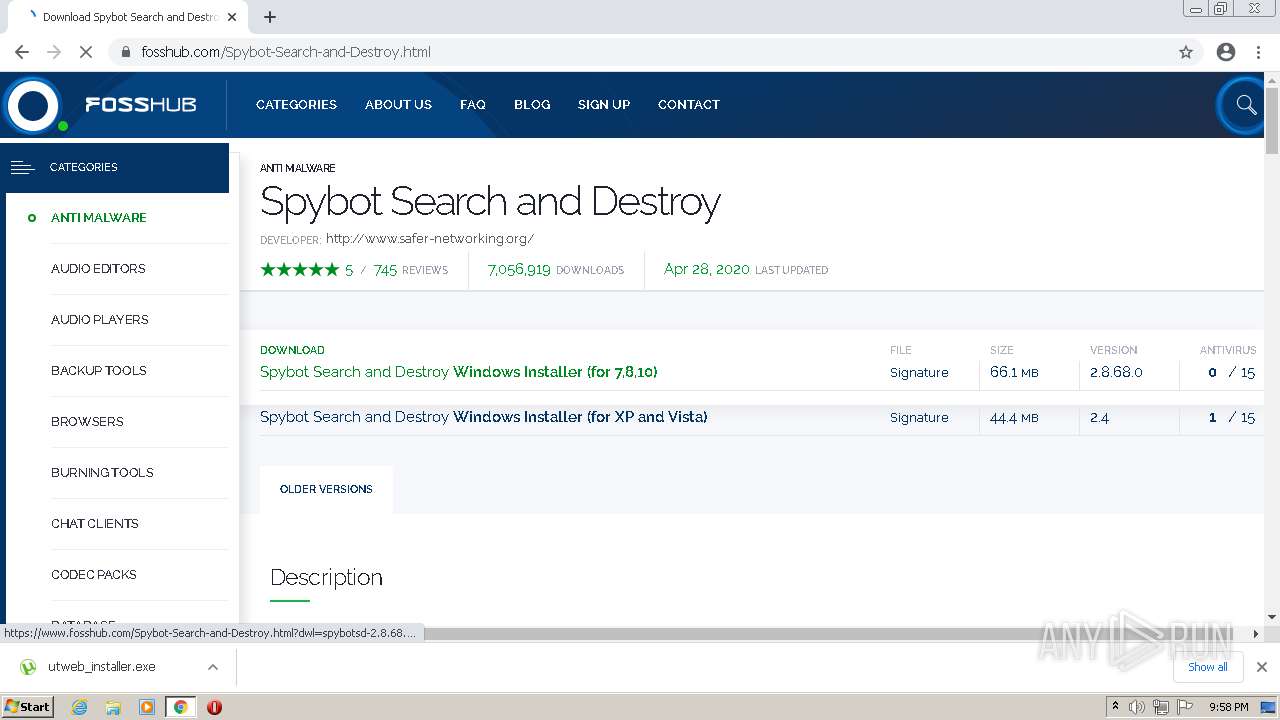Image resolution: width=1280 pixels, height=720 pixels.
Task: Click Show all downloads button
Action: [x=1208, y=667]
